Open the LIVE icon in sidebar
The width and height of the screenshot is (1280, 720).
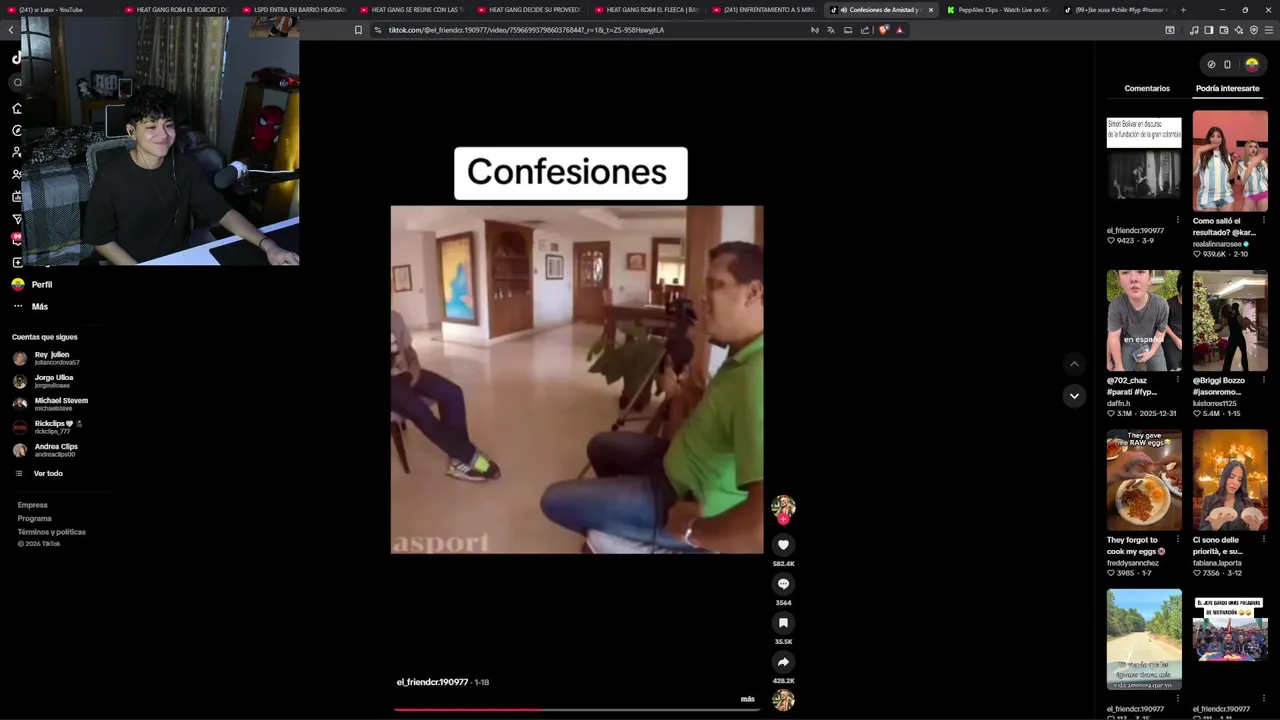(x=17, y=196)
